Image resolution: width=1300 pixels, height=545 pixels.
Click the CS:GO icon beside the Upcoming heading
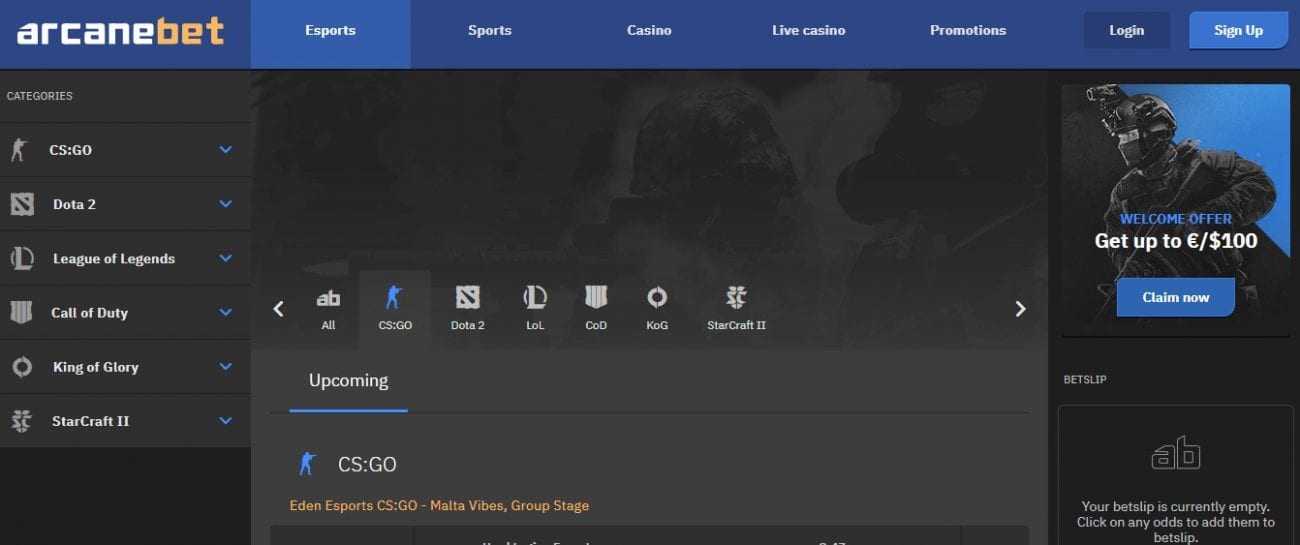(x=307, y=464)
